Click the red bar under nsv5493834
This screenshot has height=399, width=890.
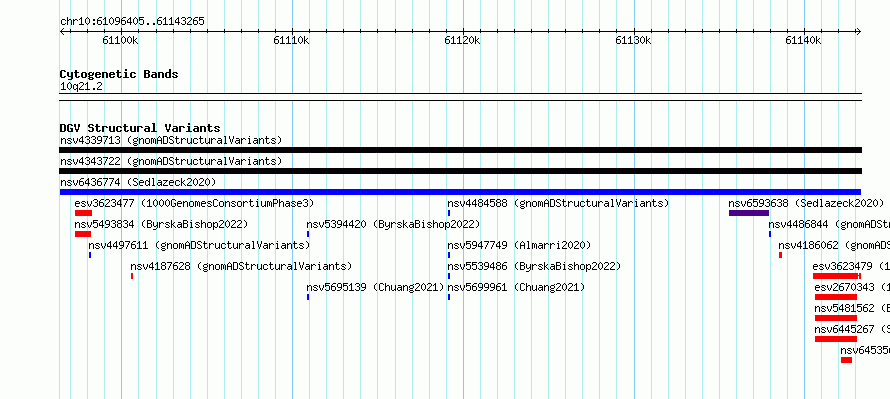click(83, 234)
